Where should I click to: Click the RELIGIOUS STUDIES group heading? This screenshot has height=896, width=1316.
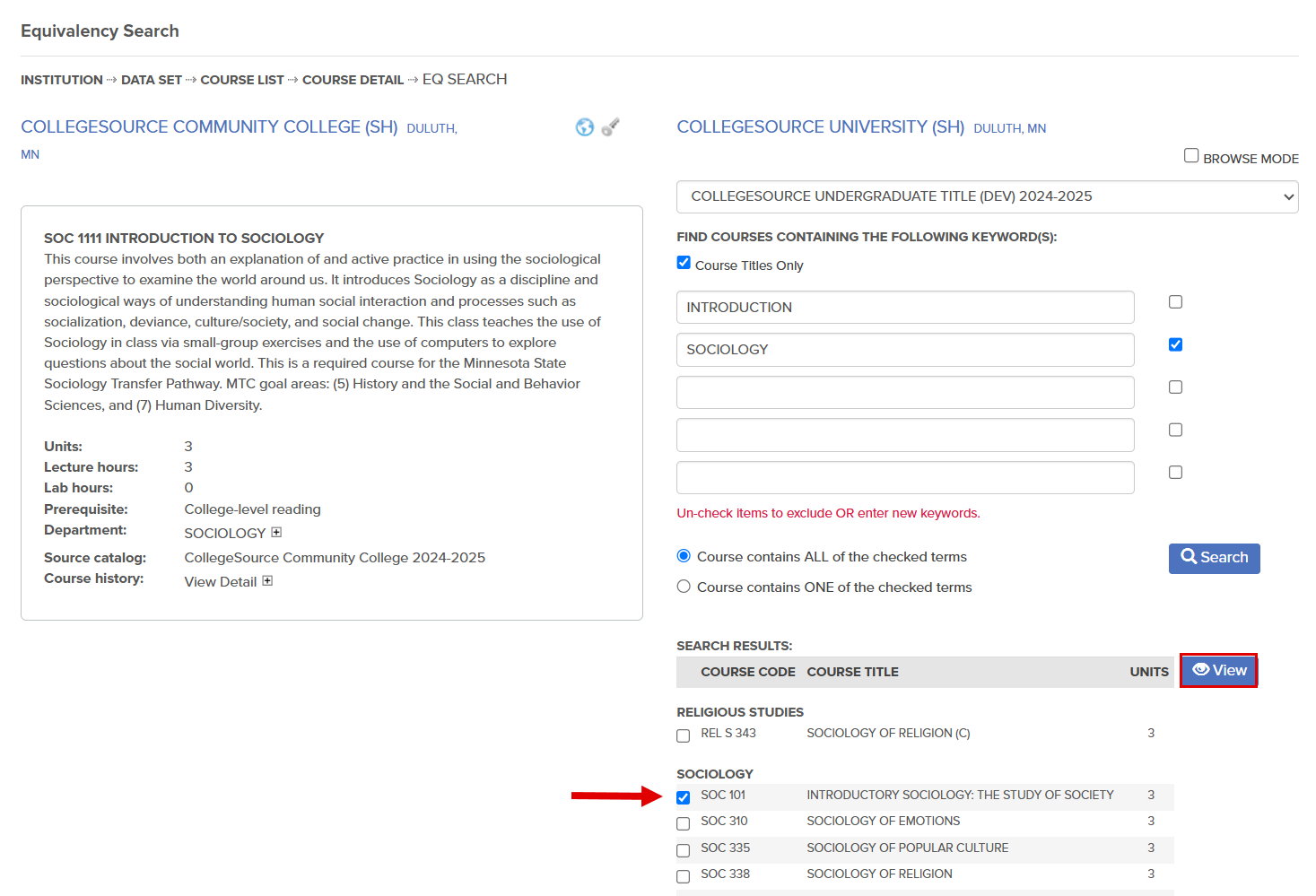click(740, 712)
